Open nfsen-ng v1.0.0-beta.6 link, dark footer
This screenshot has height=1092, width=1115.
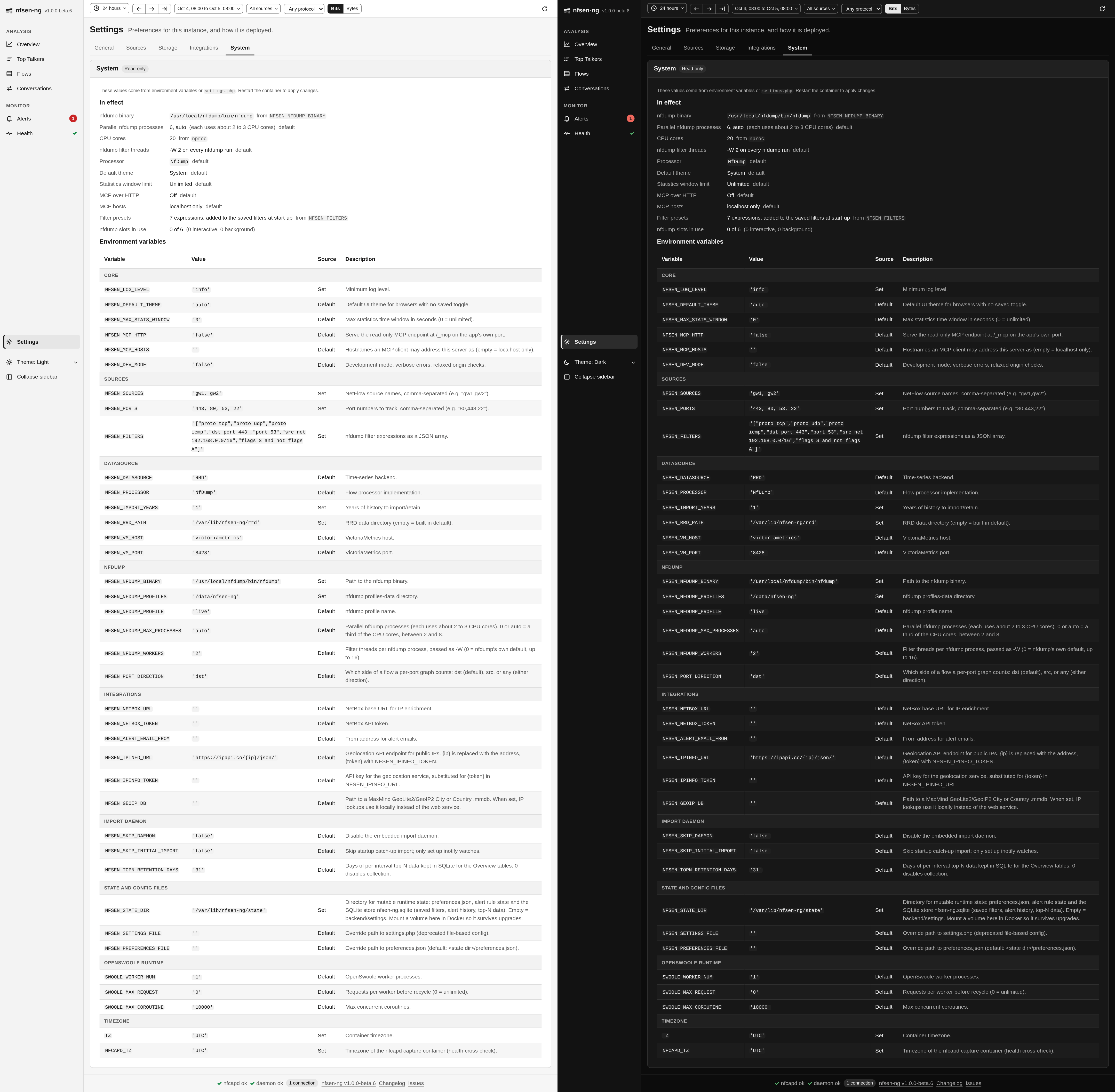point(906,1083)
